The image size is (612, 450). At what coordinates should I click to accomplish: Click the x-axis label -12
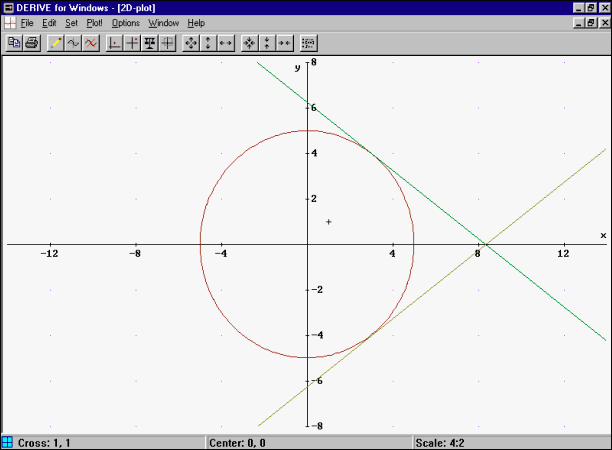tap(49, 254)
